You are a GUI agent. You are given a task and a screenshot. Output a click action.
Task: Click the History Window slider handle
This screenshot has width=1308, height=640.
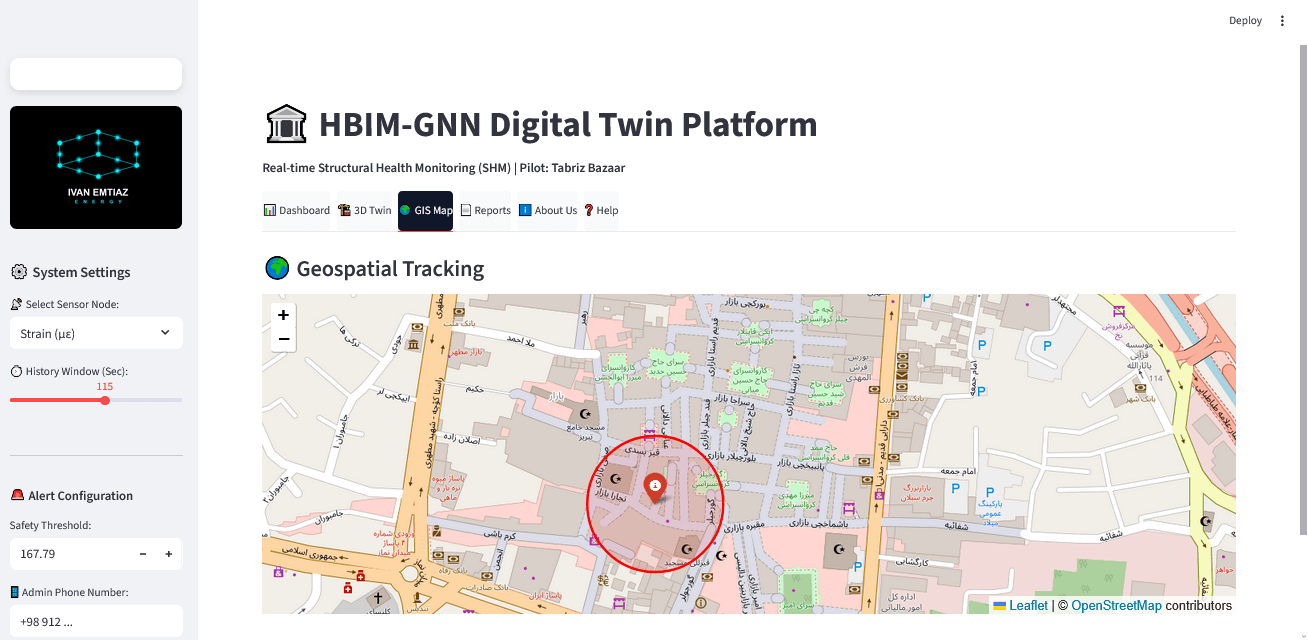(105, 400)
